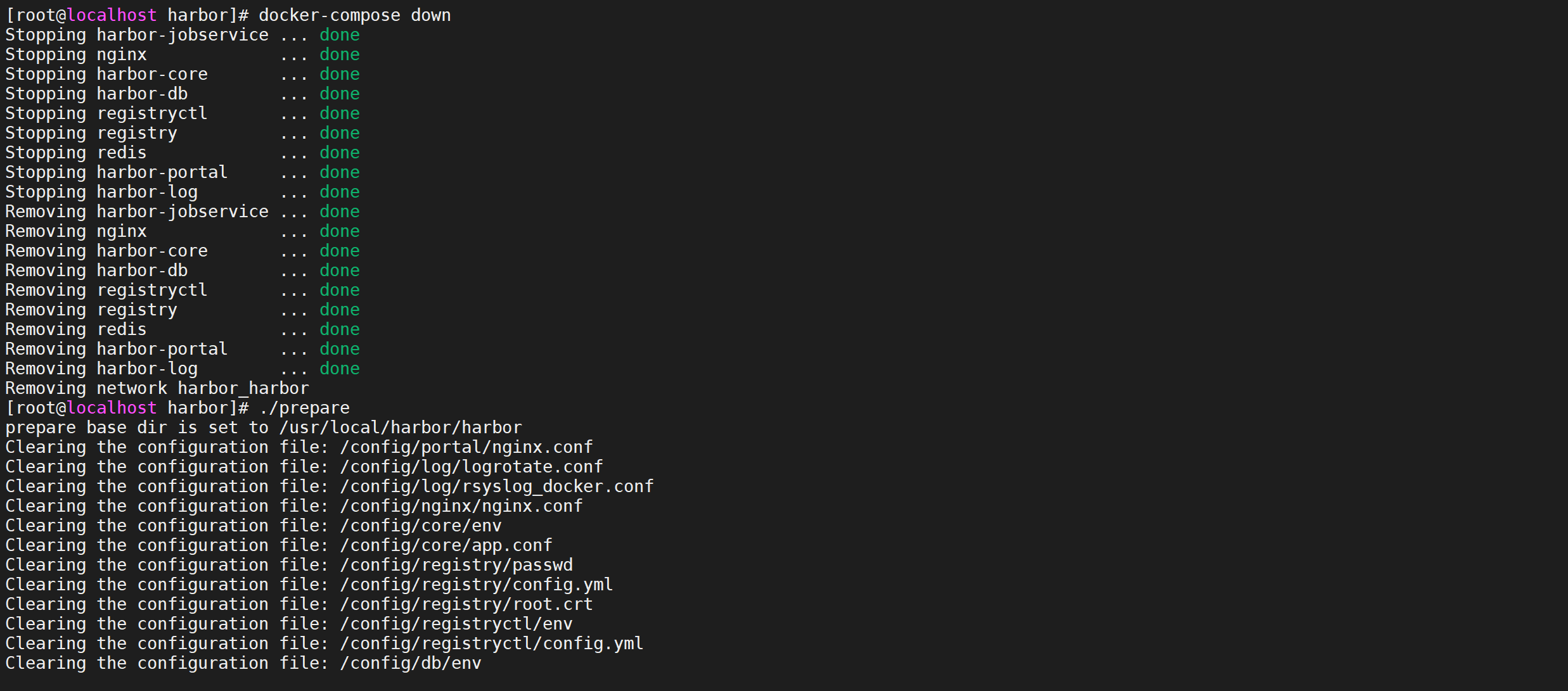
Task: Click the 'docker-compose down' command text
Action: point(355,15)
